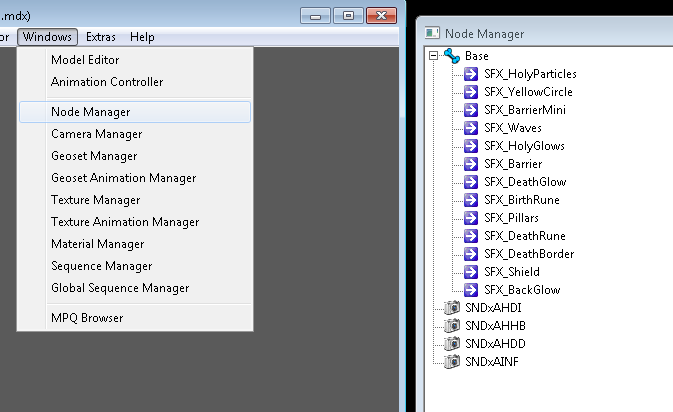Click the arrow icon next to SFX_BackGlow
This screenshot has height=412, width=673.
click(x=471, y=290)
